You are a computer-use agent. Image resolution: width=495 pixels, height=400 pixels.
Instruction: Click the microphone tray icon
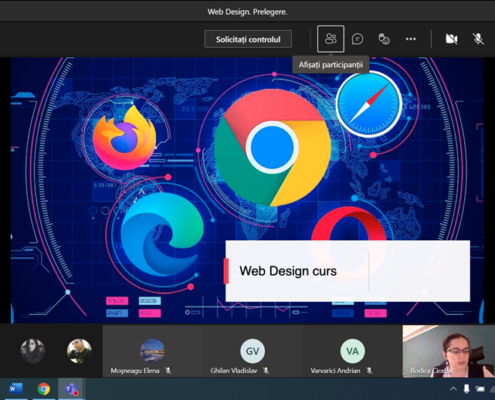(466, 389)
